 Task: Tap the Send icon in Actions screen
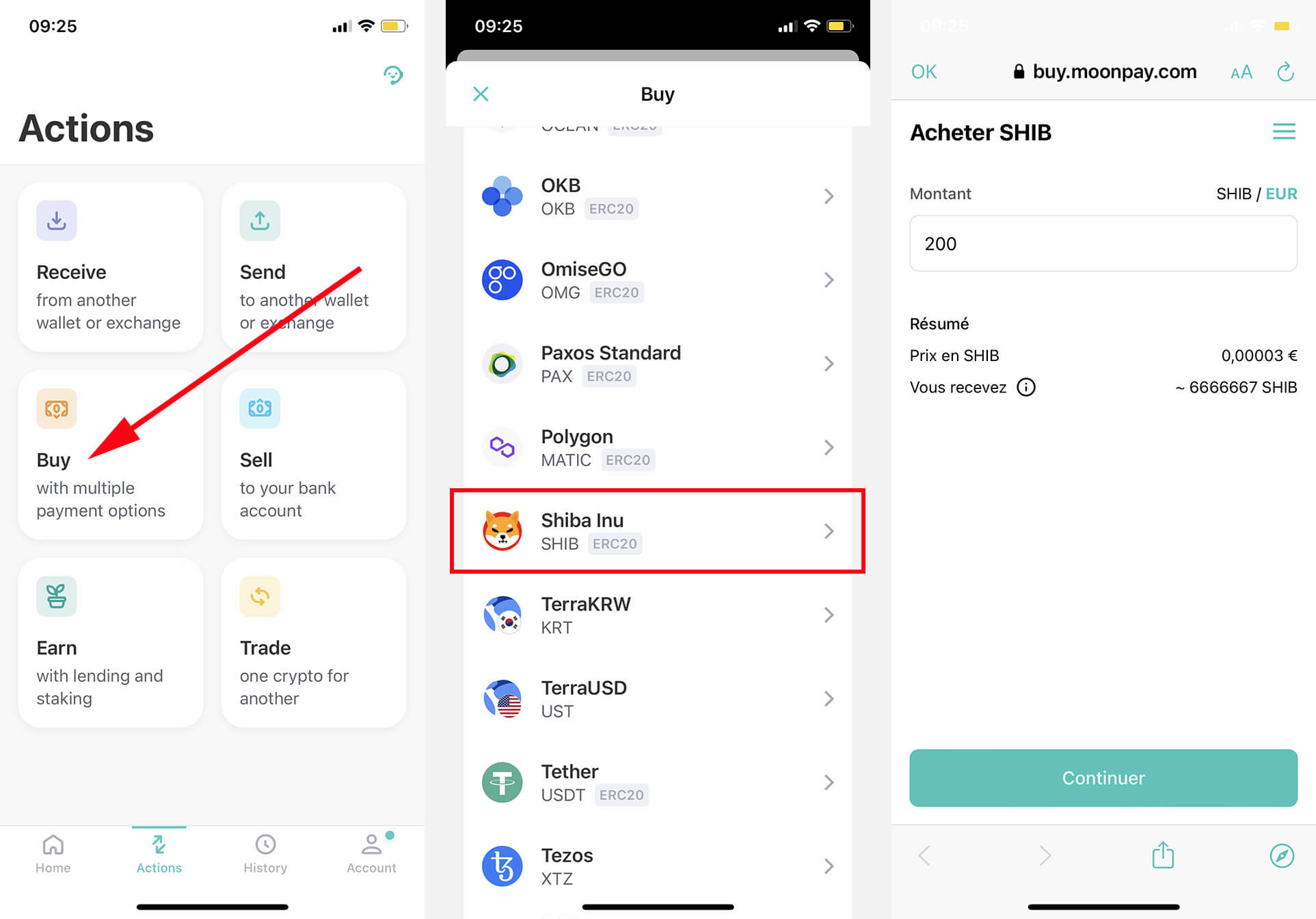click(260, 218)
